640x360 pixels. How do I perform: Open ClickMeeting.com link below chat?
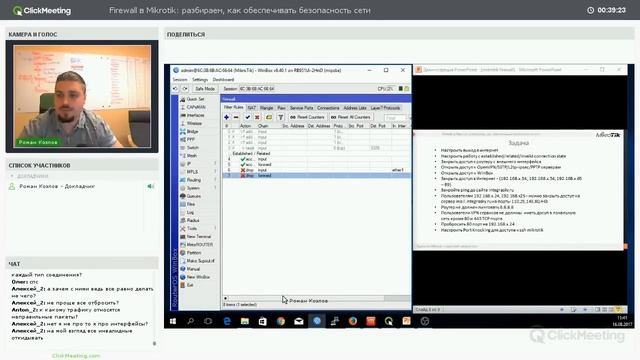pyautogui.click(x=76, y=356)
